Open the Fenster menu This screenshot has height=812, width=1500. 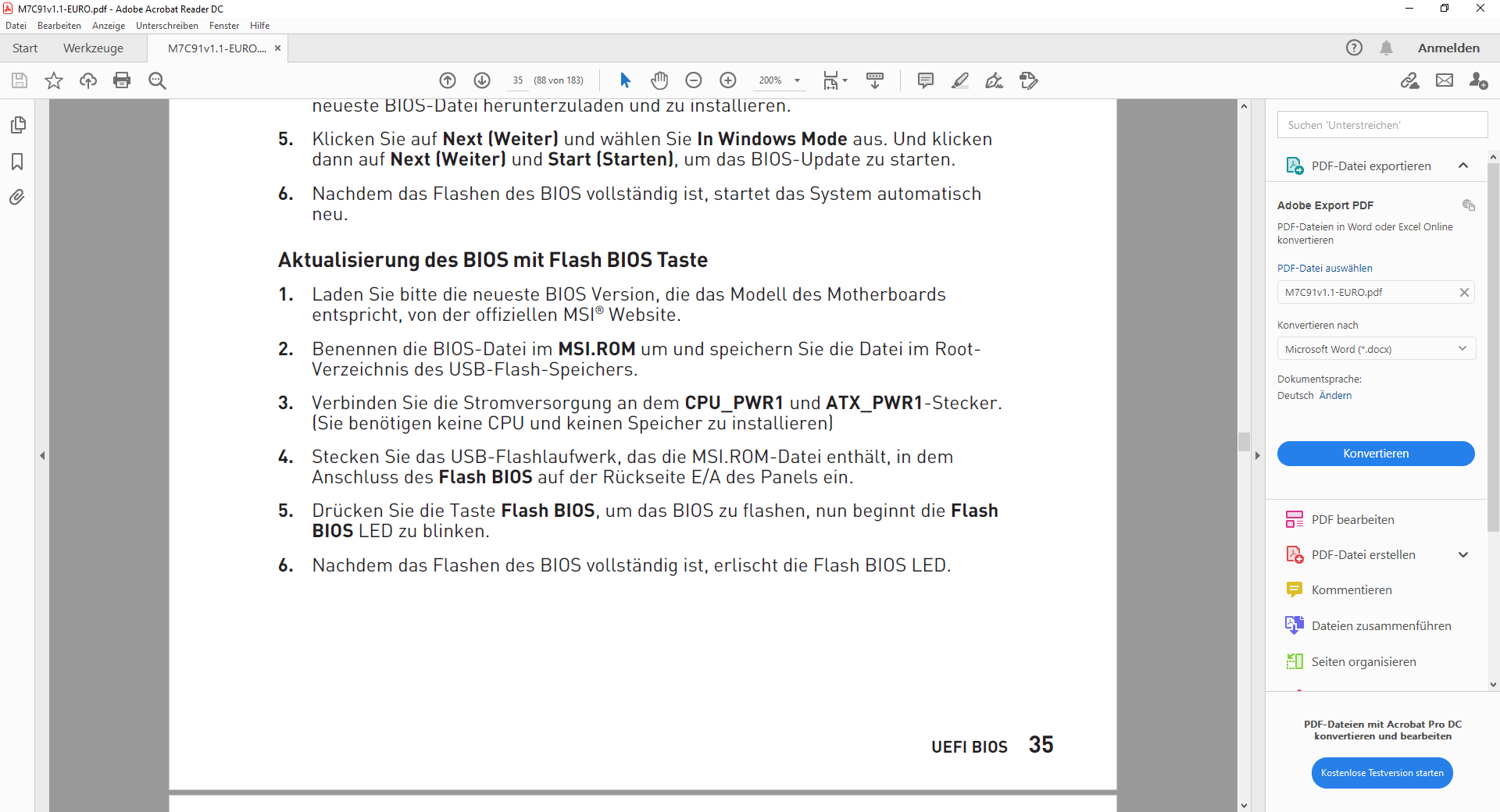[x=224, y=26]
